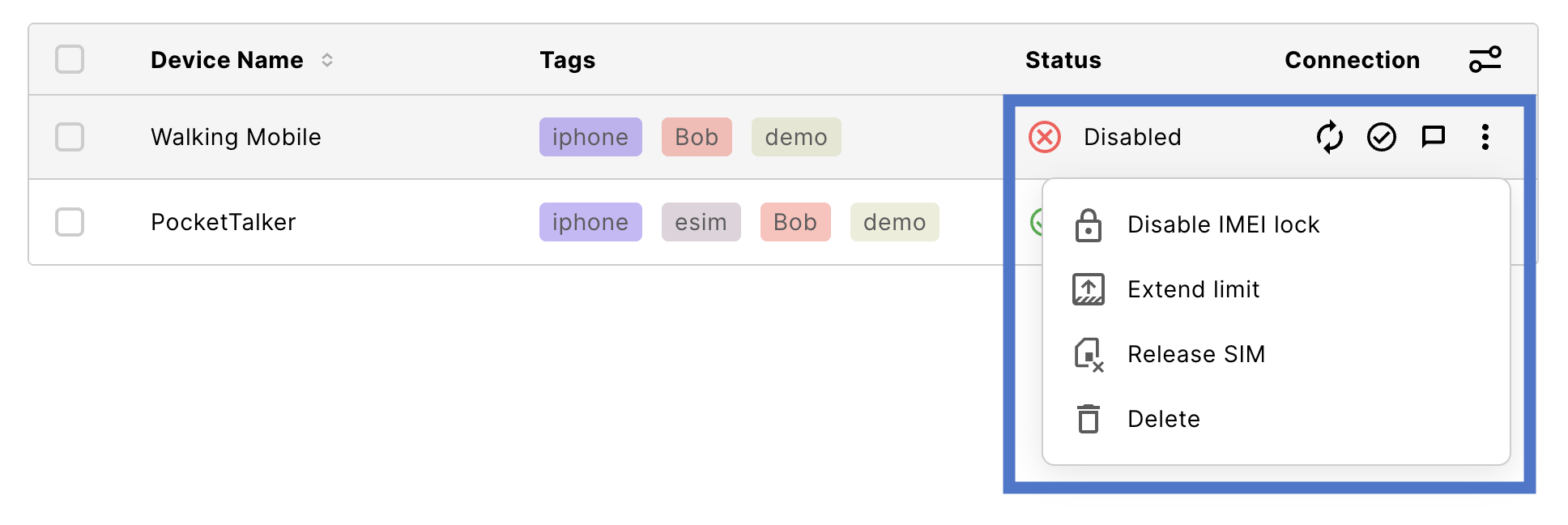Click the esim tag on PocketTalker
This screenshot has width=1568, height=525.
click(701, 222)
